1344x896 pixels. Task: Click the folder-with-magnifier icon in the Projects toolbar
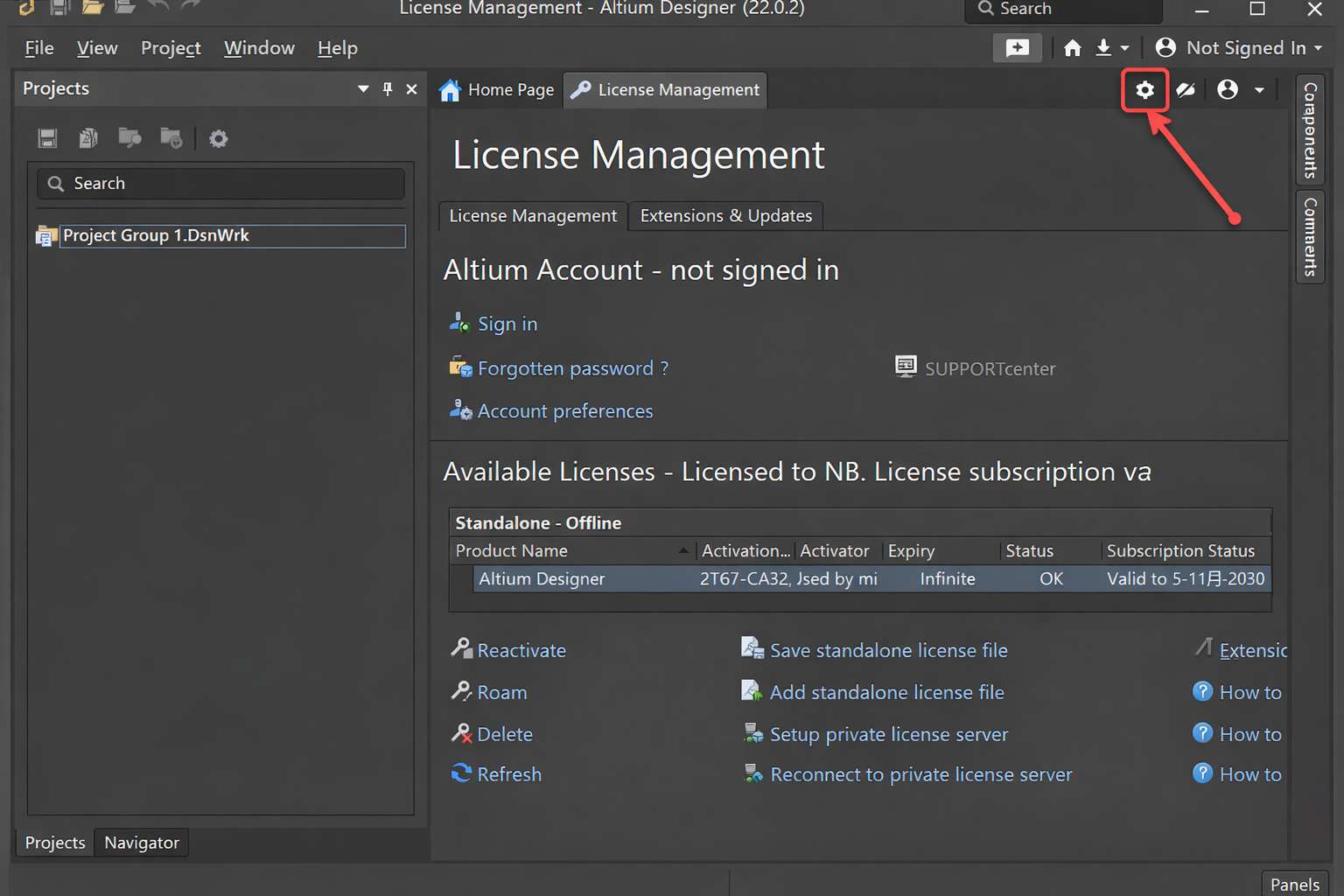[129, 138]
